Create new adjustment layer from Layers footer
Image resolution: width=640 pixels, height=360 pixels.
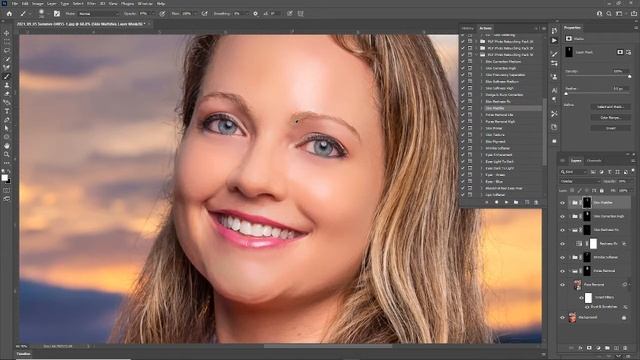click(598, 348)
